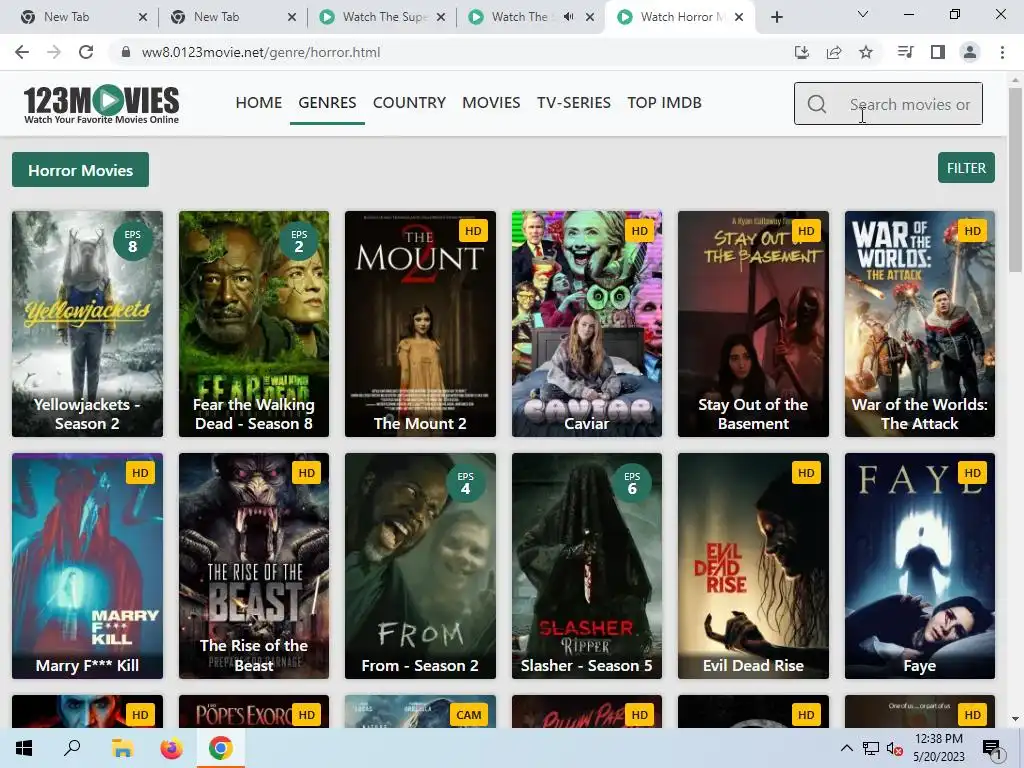Expand the tab search chevron
This screenshot has width=1024, height=768.
click(x=863, y=14)
